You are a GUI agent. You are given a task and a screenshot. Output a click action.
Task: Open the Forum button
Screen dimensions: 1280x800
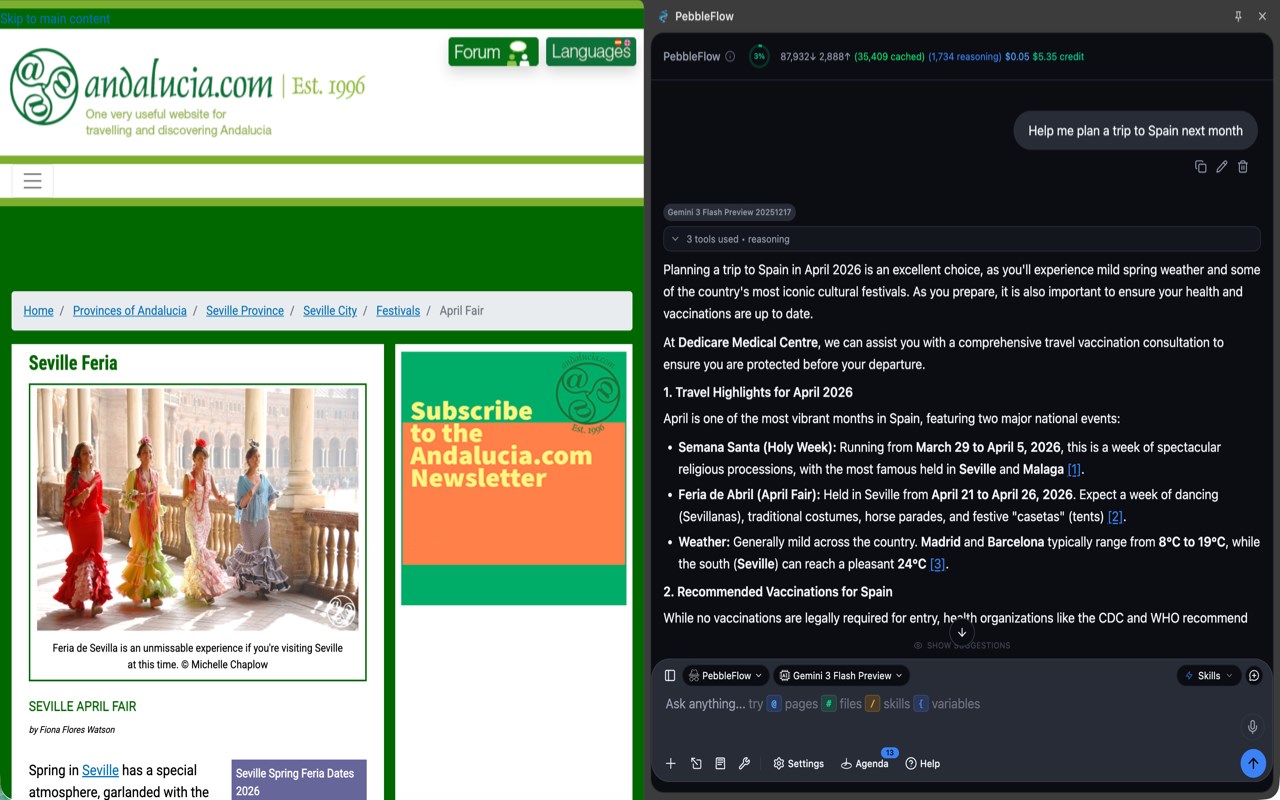click(493, 52)
